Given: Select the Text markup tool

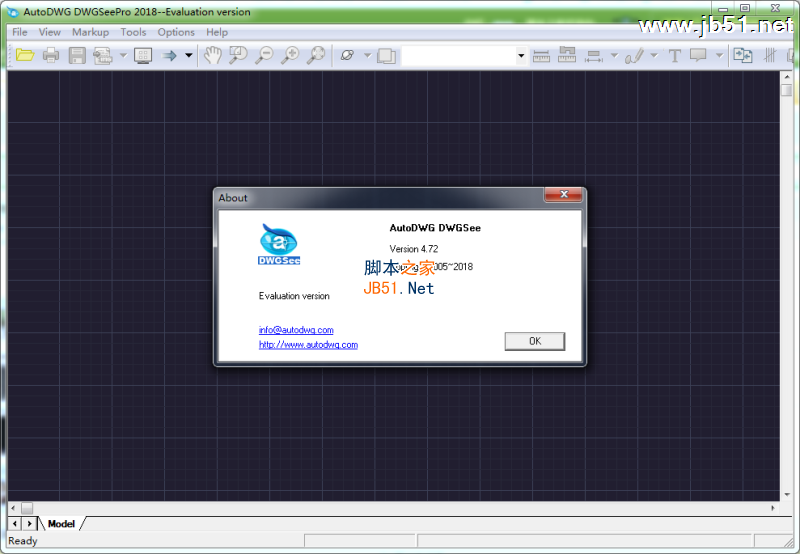Looking at the screenshot, I should tap(674, 55).
